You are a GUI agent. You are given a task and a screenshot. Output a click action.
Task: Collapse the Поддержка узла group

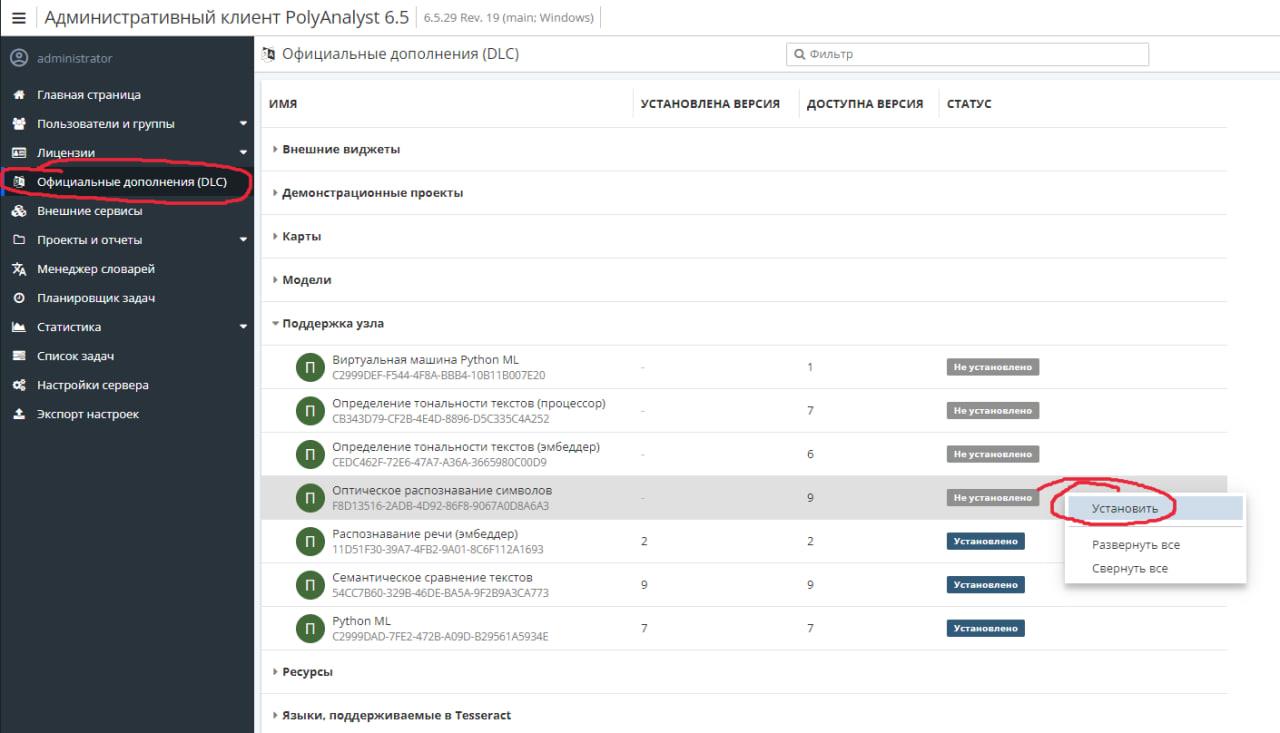[276, 324]
